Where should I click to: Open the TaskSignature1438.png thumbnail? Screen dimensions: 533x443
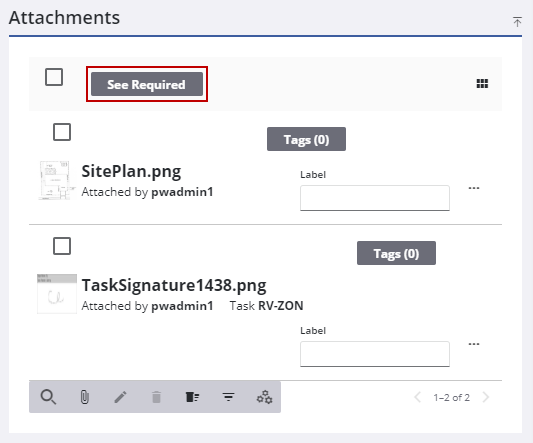pyautogui.click(x=57, y=294)
